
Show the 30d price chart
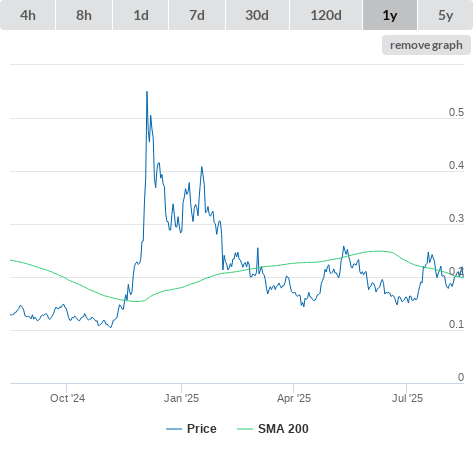[257, 15]
